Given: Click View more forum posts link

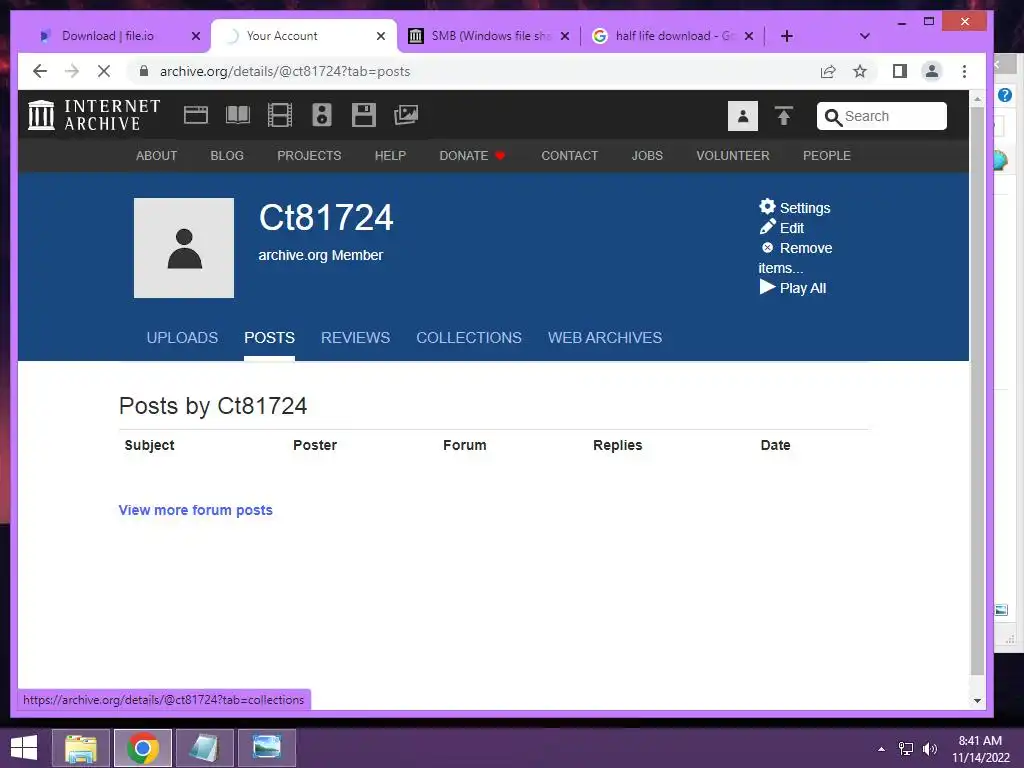Looking at the screenshot, I should [x=195, y=510].
